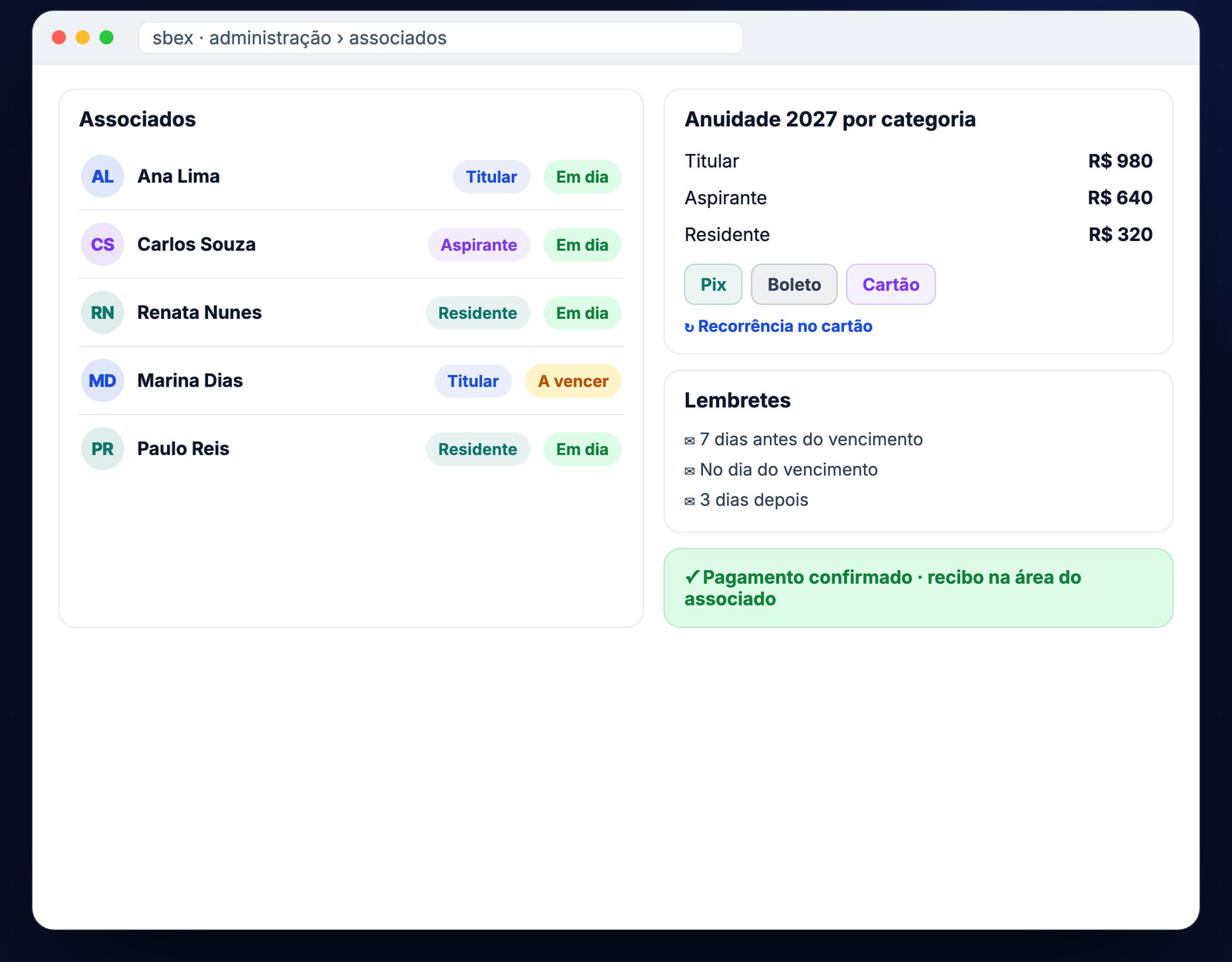Click Carlos Souza's Em dia status

click(582, 245)
